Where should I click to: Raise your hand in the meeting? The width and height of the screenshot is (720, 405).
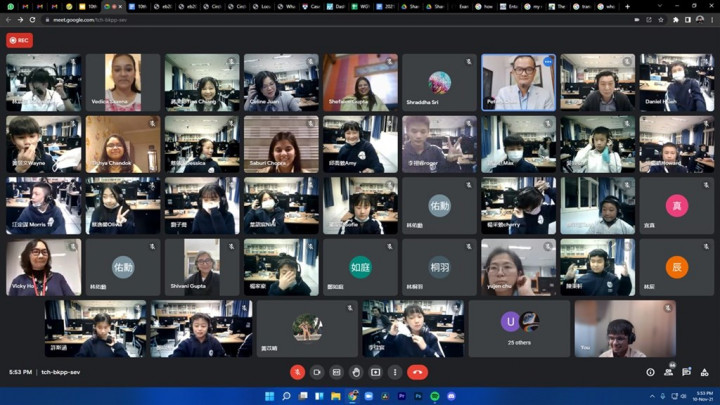click(356, 372)
